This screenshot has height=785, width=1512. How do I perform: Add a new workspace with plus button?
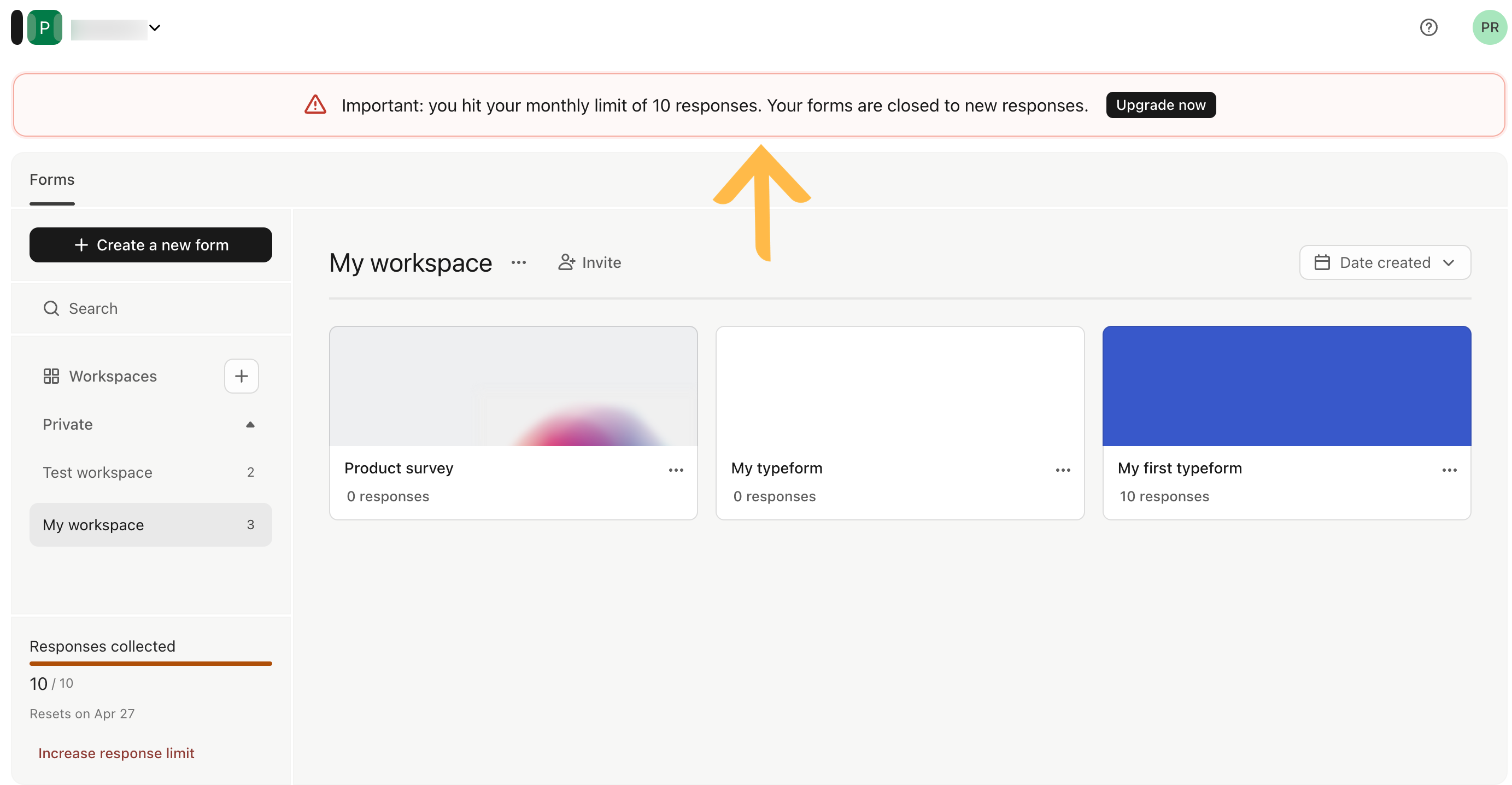[x=241, y=376]
